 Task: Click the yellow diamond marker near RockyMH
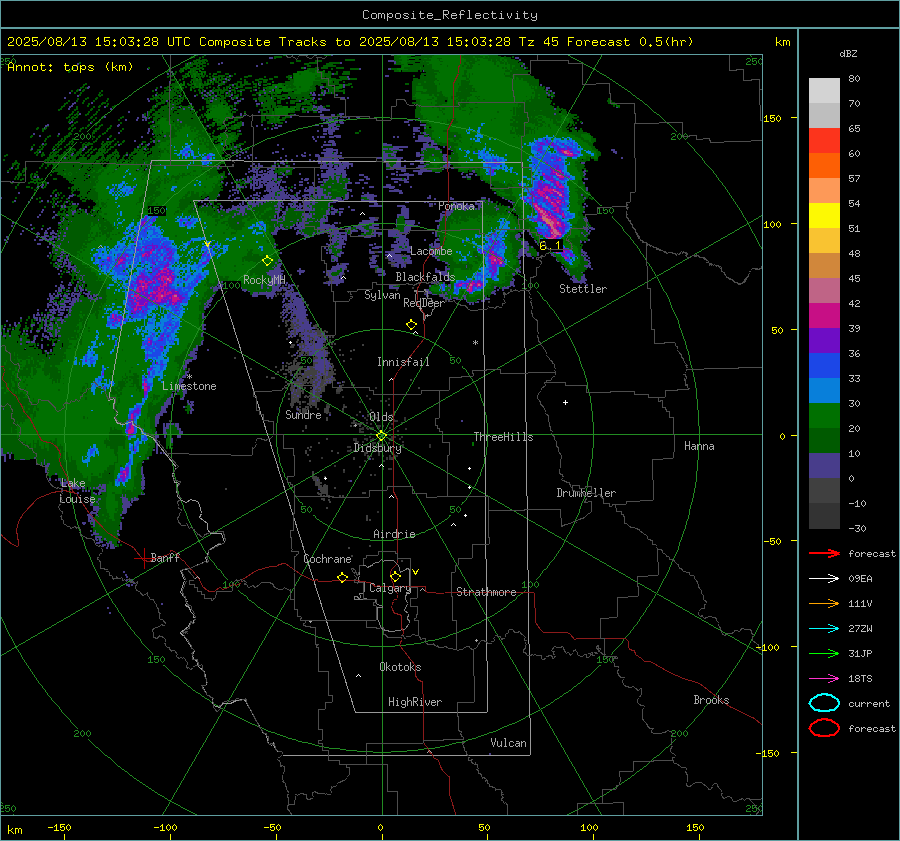point(267,261)
